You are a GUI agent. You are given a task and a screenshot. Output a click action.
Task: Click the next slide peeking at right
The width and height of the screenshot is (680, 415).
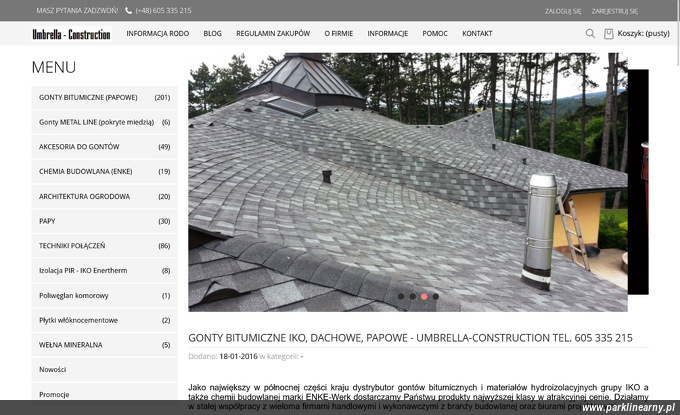point(638,182)
